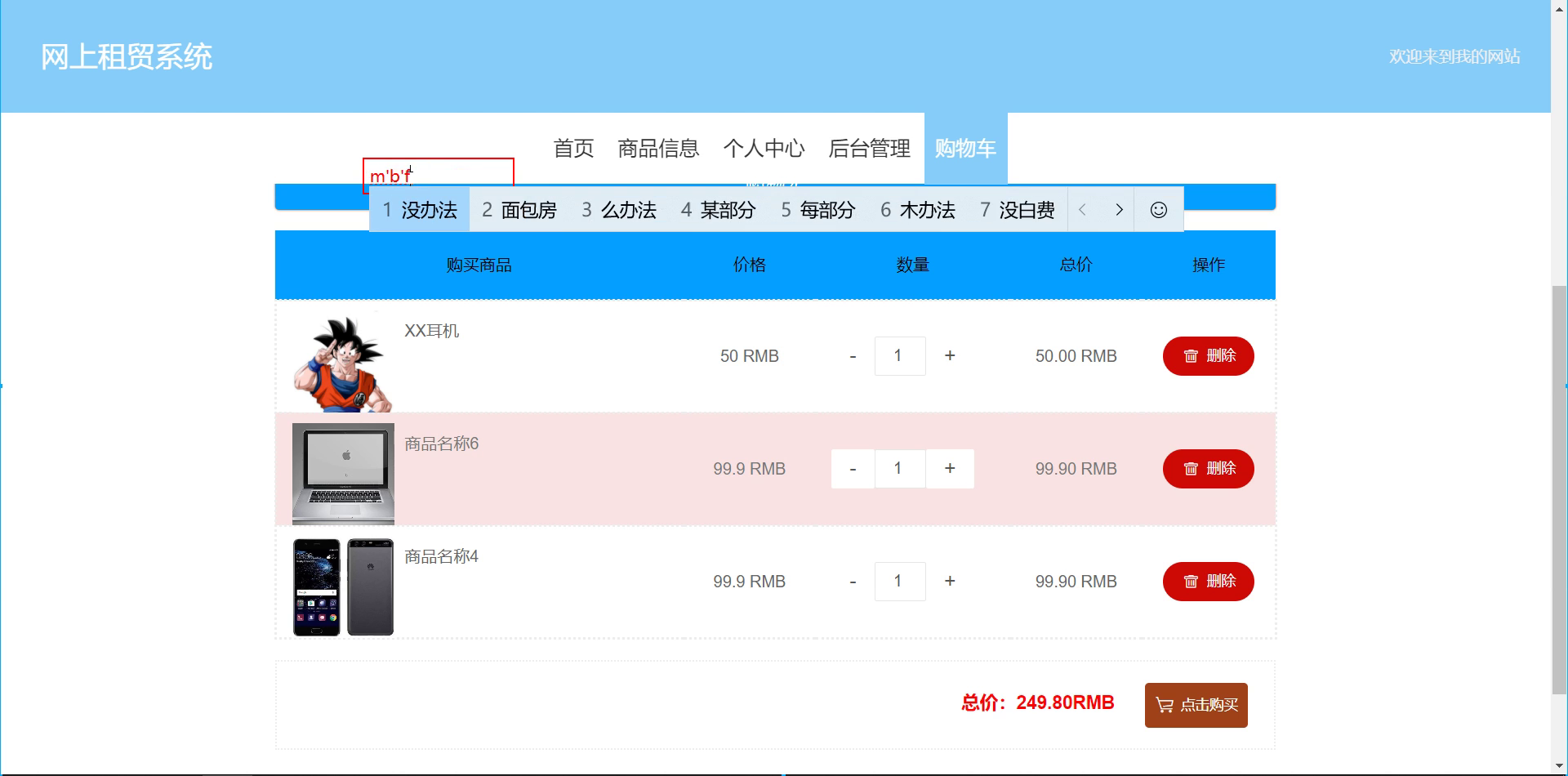Decrease quantity of 商品名称4
The image size is (1568, 776).
tap(853, 582)
